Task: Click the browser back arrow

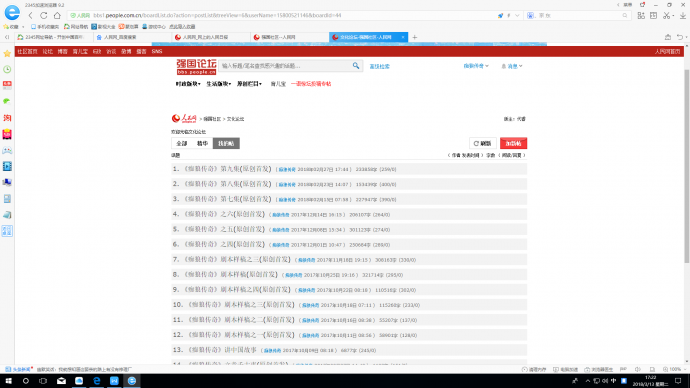Action: click(x=30, y=15)
